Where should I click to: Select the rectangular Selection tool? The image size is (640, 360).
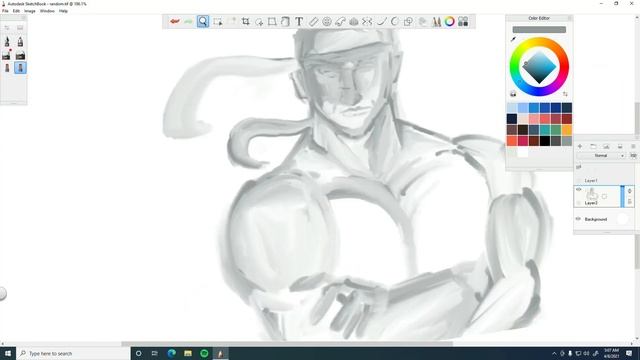[218, 22]
